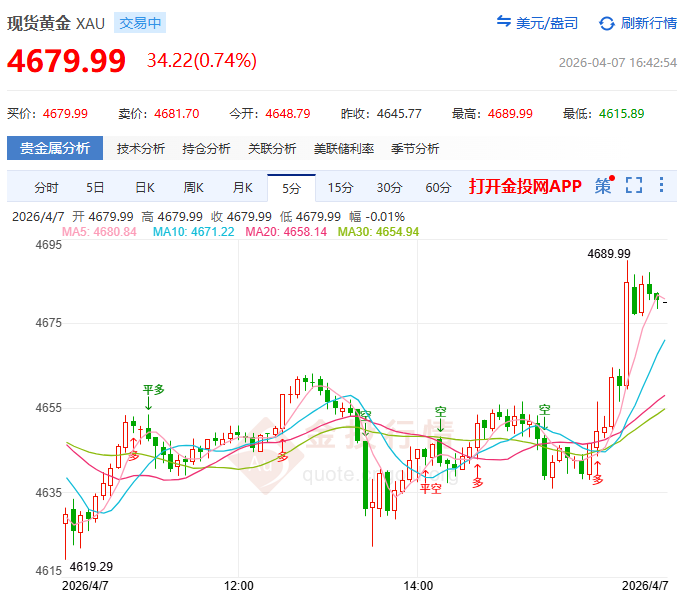The image size is (691, 592).
Task: Open the vertical three-dot more menu
Action: pos(661,185)
